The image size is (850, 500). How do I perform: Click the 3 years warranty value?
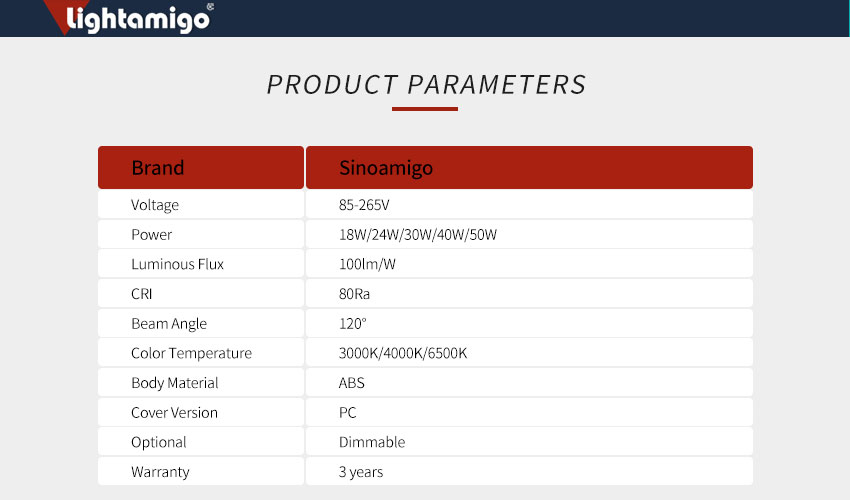(x=361, y=472)
